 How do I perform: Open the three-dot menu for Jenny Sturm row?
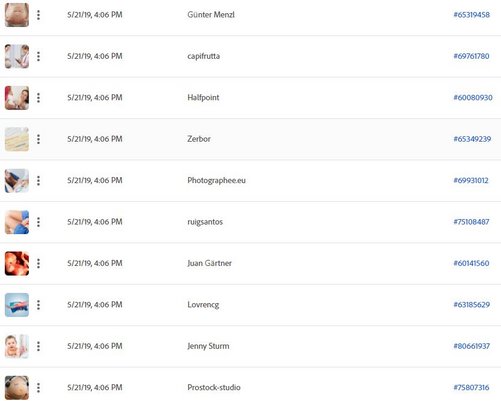tap(39, 346)
